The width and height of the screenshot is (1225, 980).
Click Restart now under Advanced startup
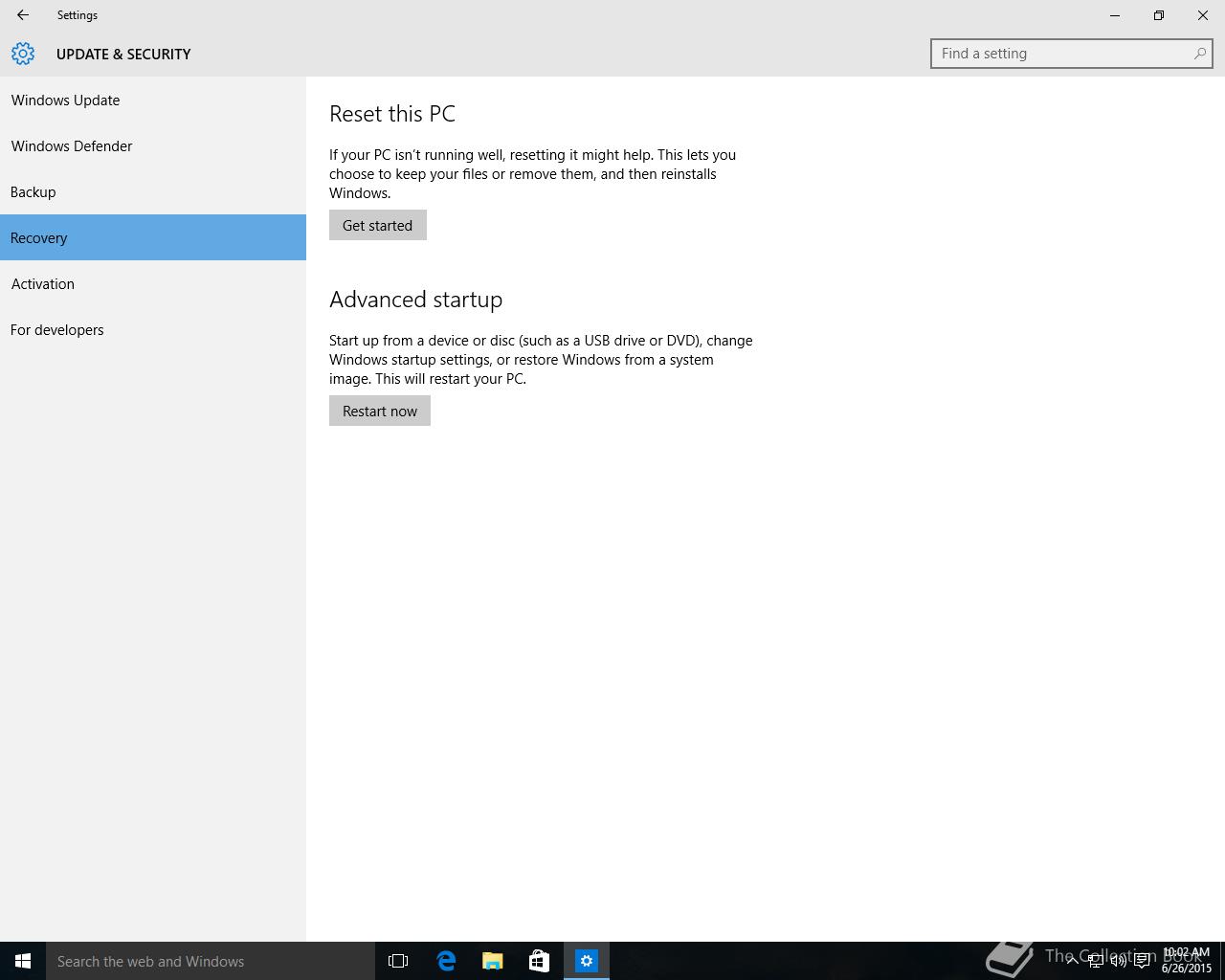[380, 411]
